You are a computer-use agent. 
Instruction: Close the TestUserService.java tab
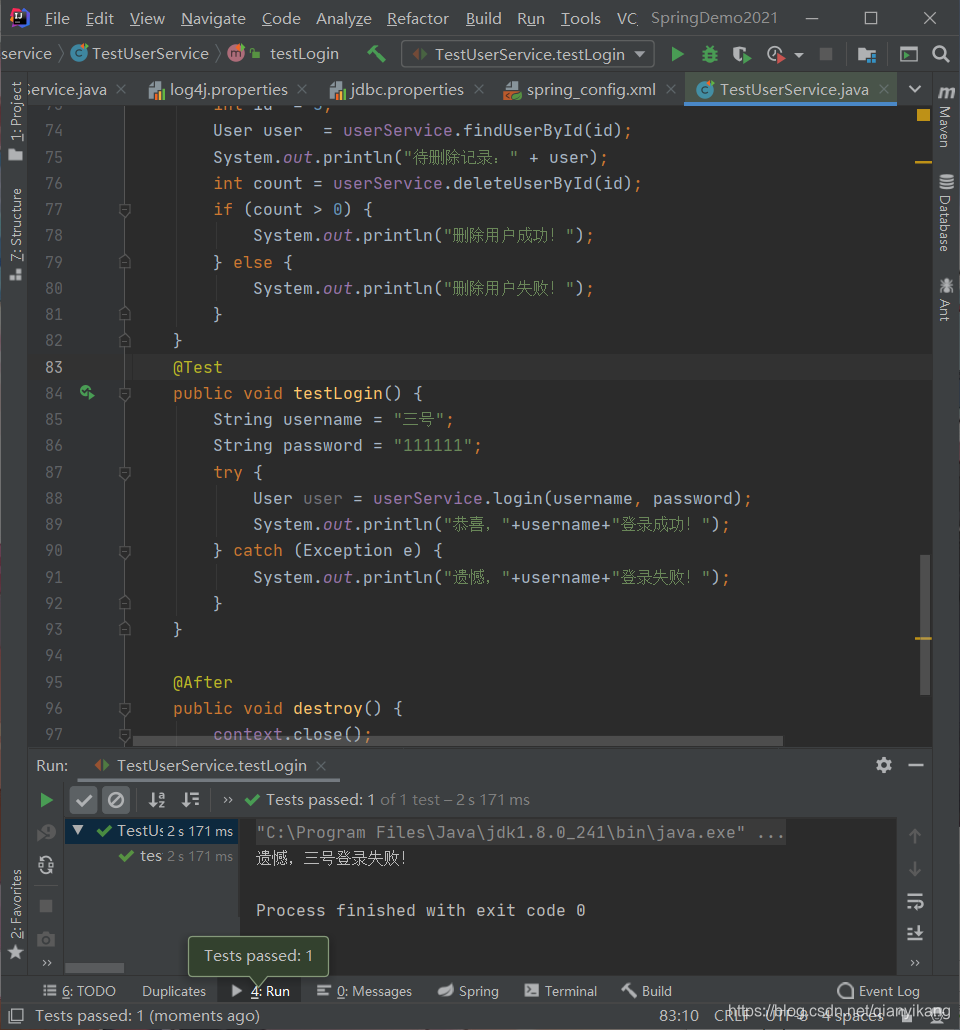click(x=884, y=89)
